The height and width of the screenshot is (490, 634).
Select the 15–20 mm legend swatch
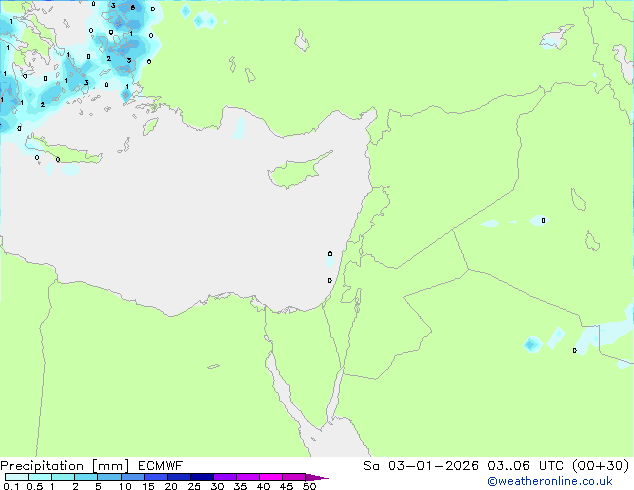pos(156,477)
